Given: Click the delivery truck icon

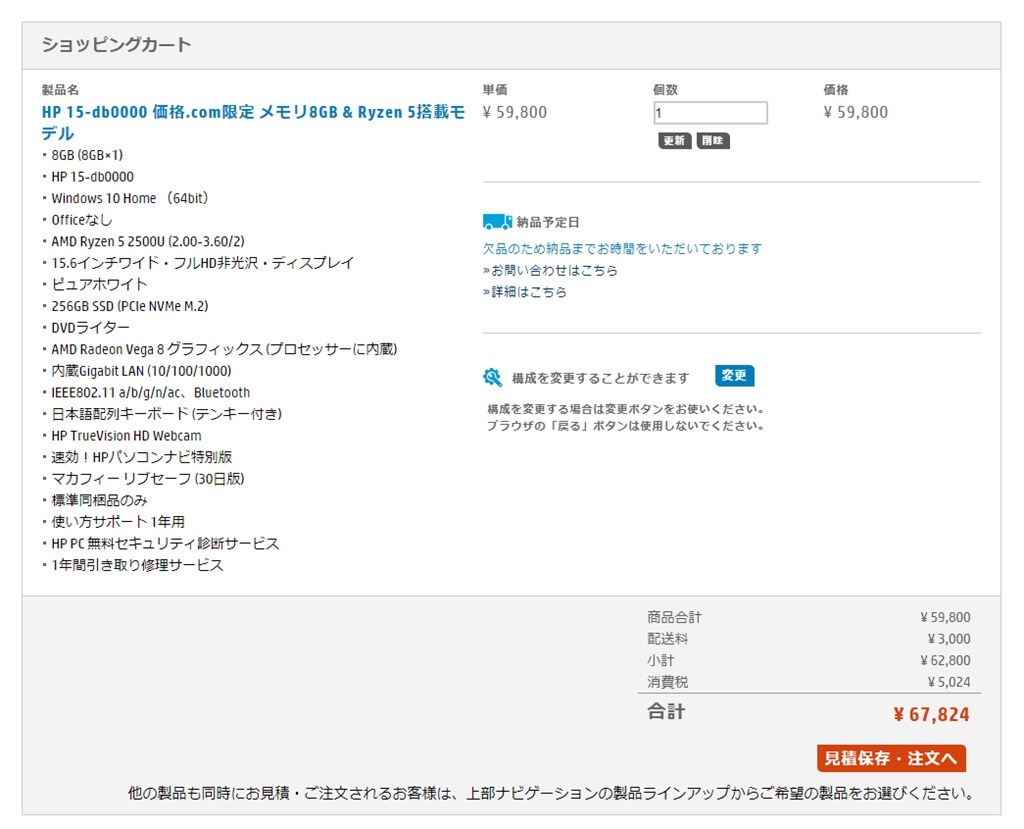Looking at the screenshot, I should (497, 222).
